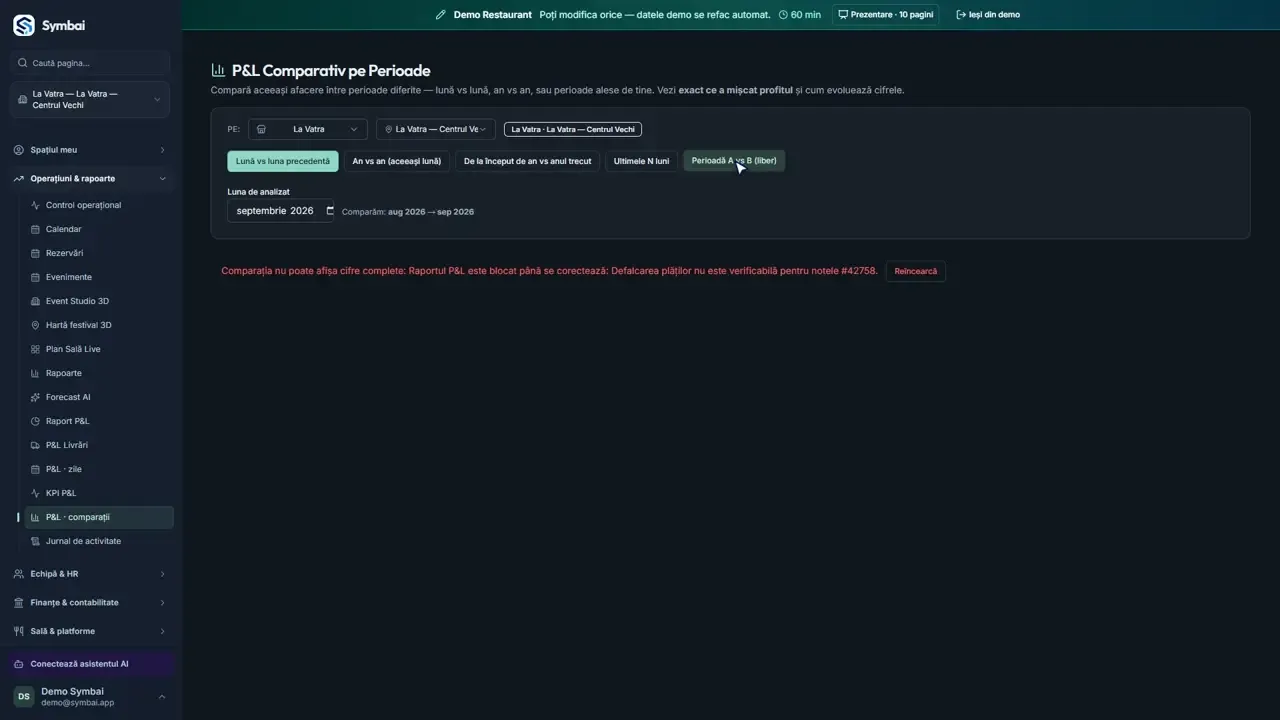Image resolution: width=1280 pixels, height=720 pixels.
Task: Click the septembrie 2026 month input
Action: pos(283,211)
